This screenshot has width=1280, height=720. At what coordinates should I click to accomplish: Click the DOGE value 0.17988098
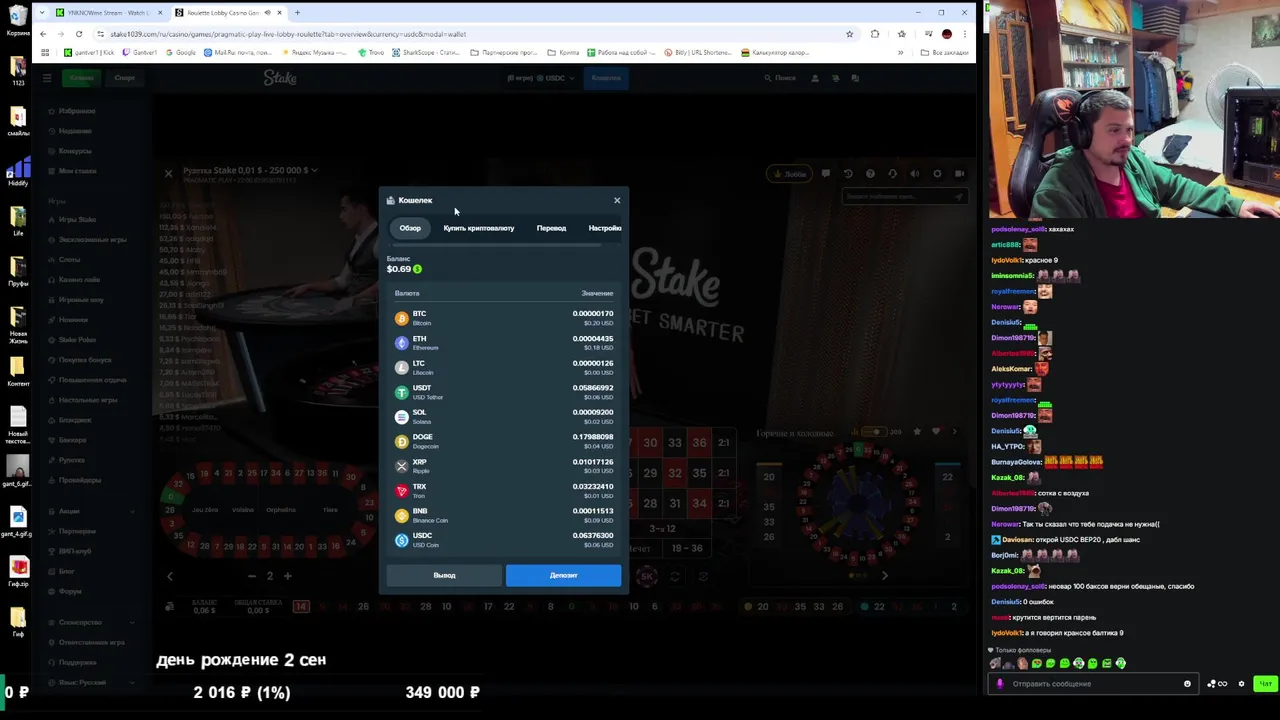[593, 437]
